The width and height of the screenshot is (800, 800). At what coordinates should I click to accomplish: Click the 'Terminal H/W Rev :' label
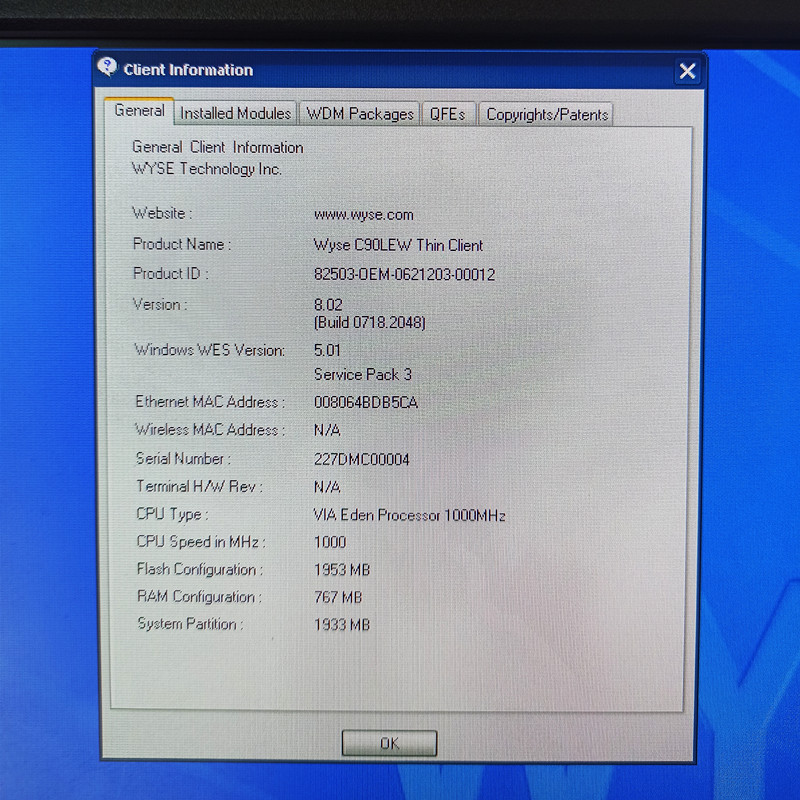point(199,486)
